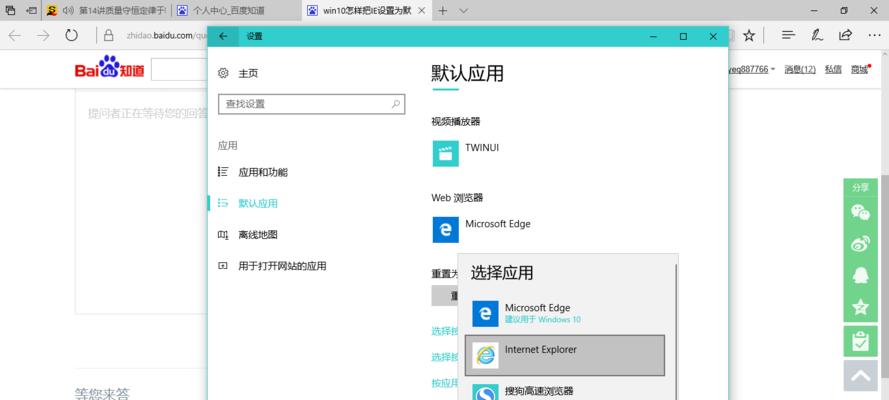
Task: Choose 搜狗高速浏览器 in 选择应用 popup
Action: (x=565, y=391)
